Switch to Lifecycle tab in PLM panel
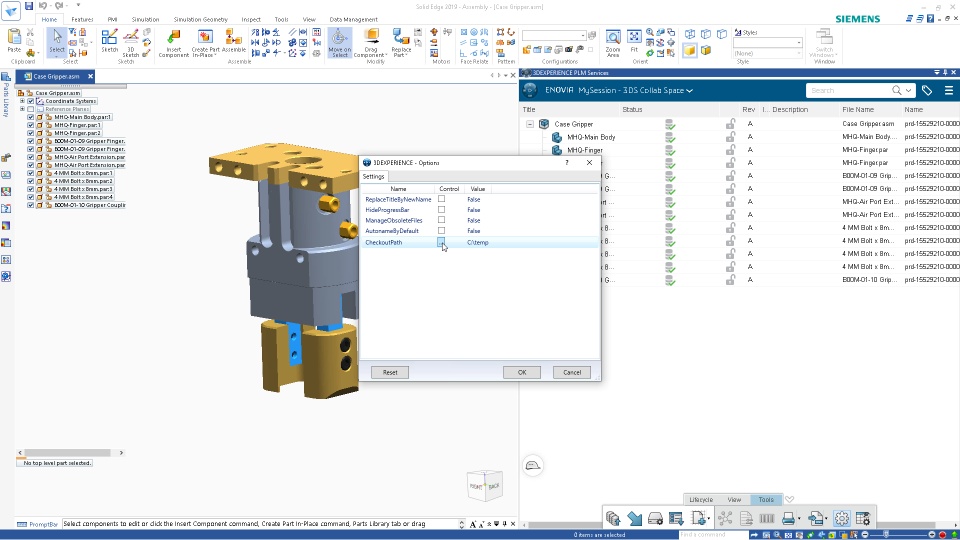The width and height of the screenshot is (960, 540). pos(701,500)
